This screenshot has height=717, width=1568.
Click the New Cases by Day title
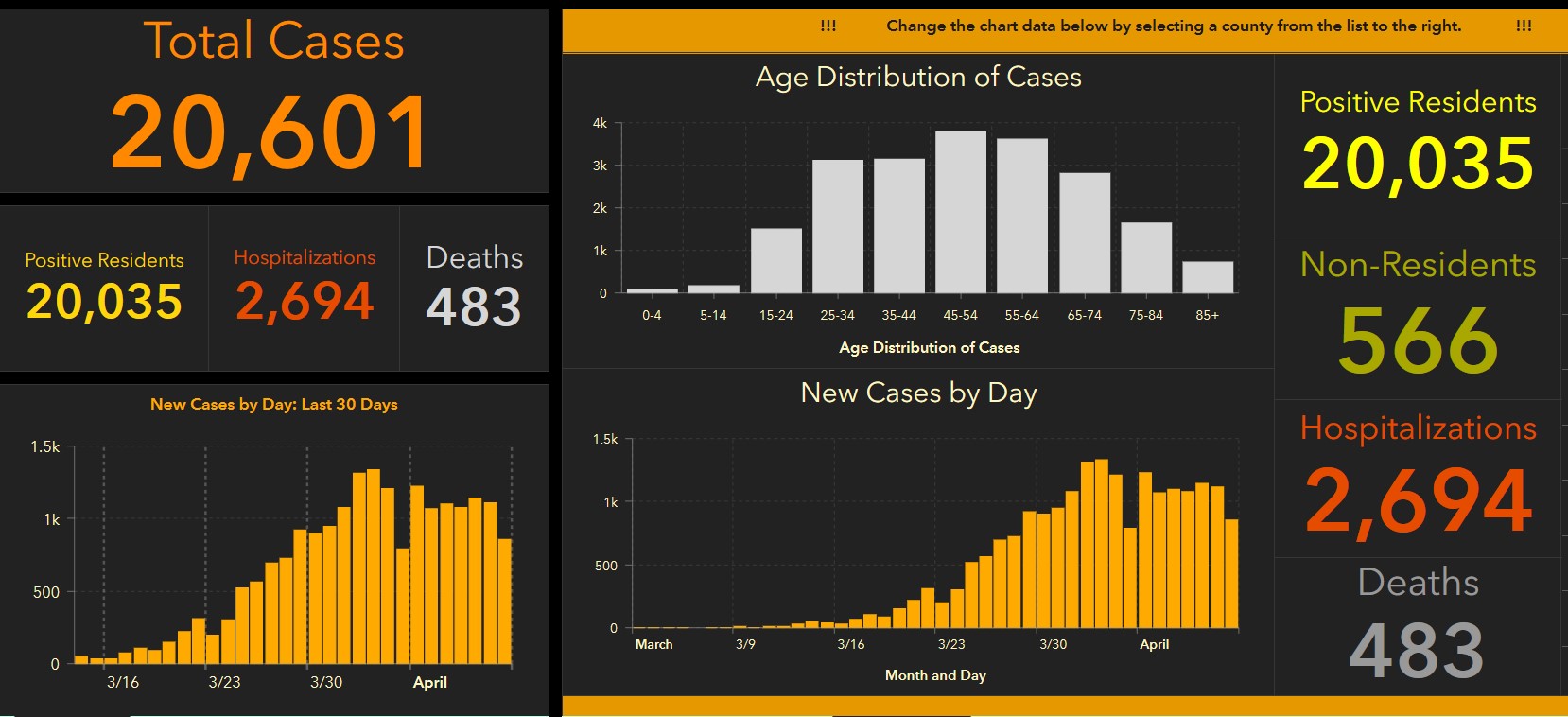(x=919, y=393)
